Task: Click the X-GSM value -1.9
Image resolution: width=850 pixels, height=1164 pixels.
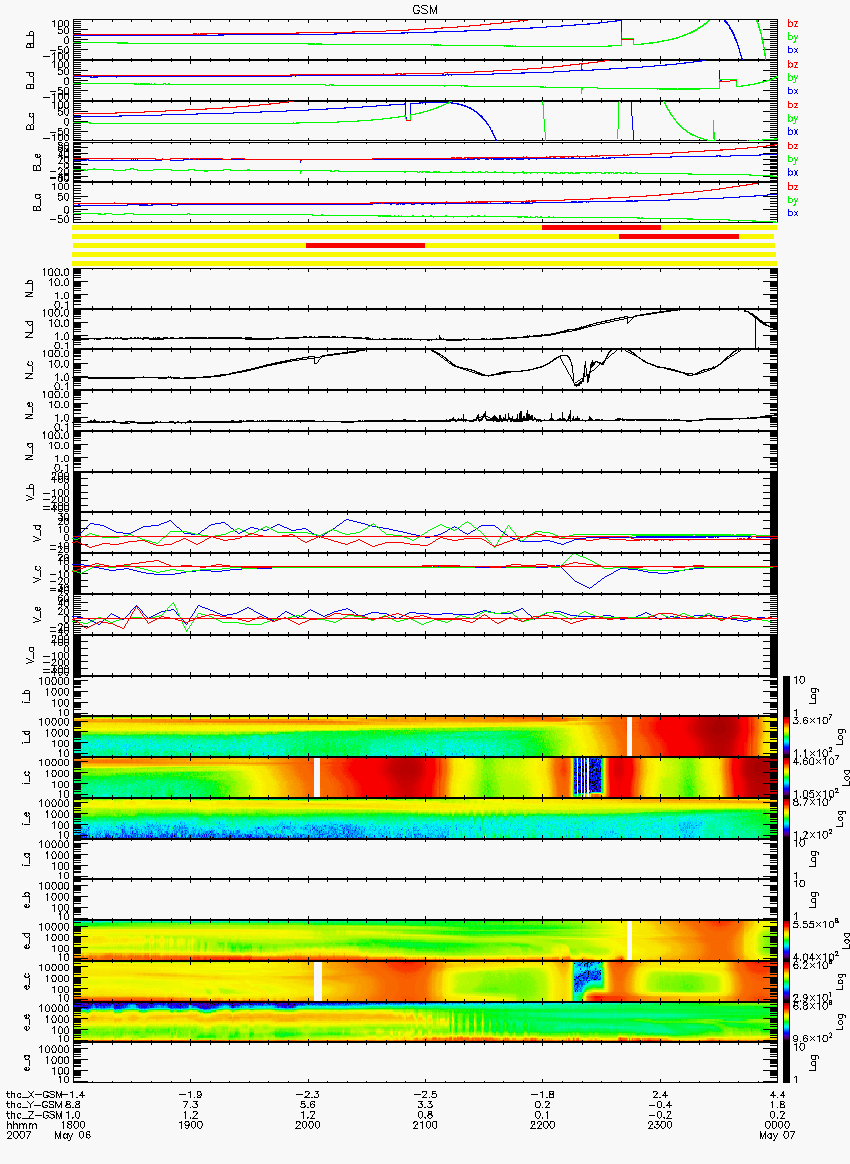Action: [191, 1095]
